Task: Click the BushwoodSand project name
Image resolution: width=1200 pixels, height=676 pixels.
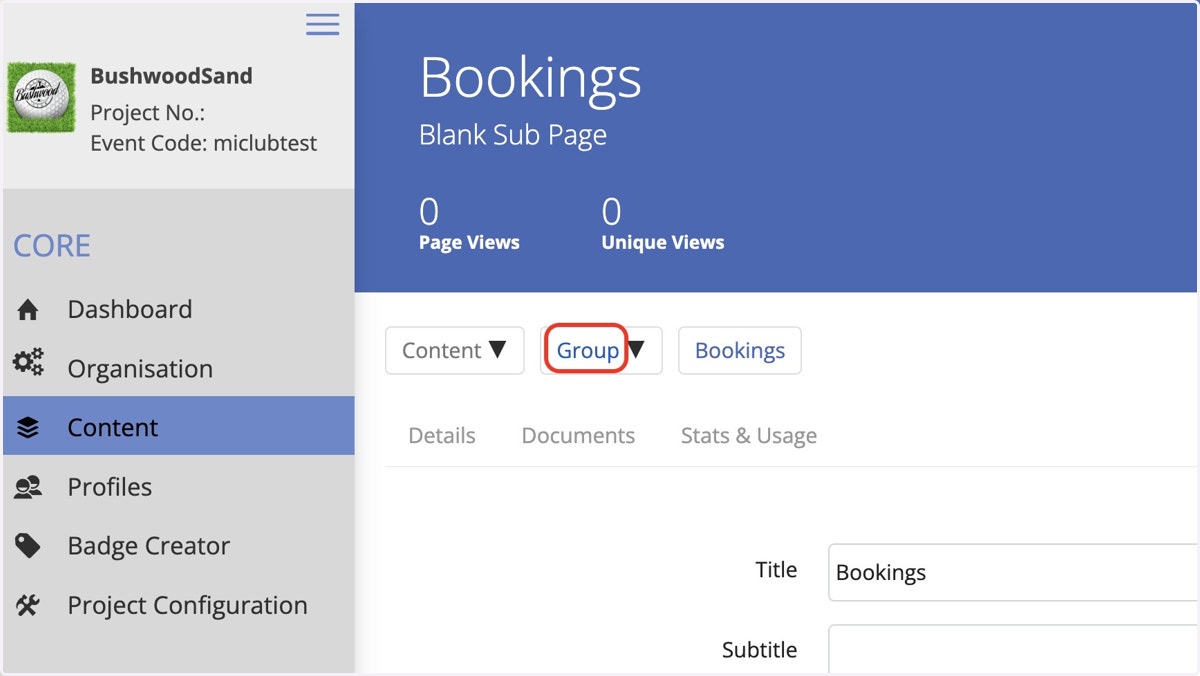Action: [x=171, y=76]
